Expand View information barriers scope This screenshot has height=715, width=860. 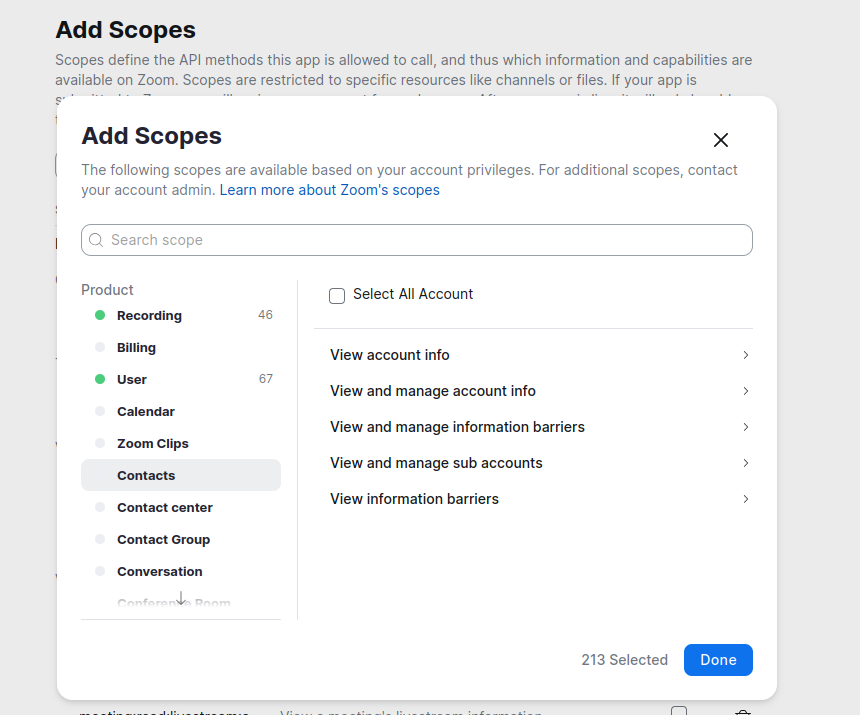point(540,499)
